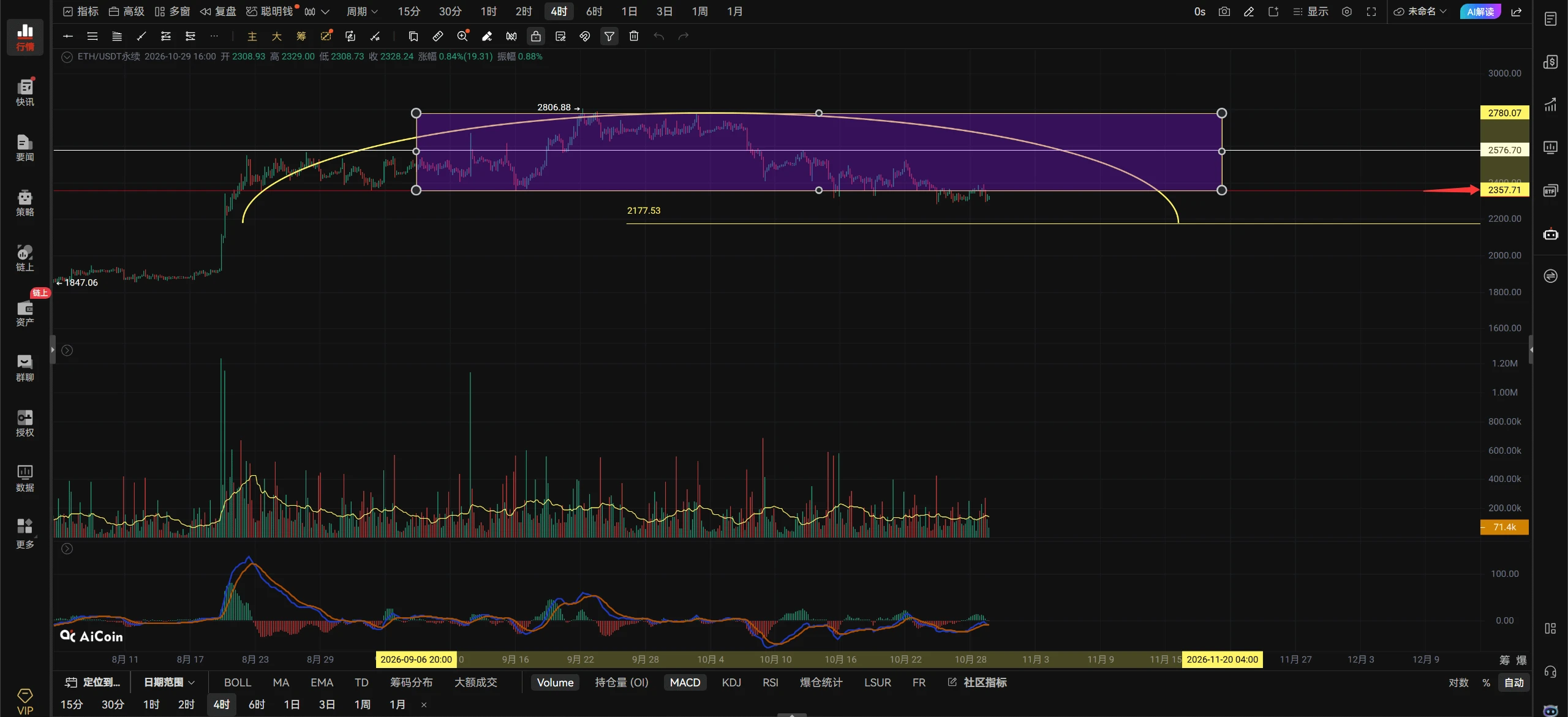
Task: Select the horizontal line drawing tool
Action: (x=68, y=36)
